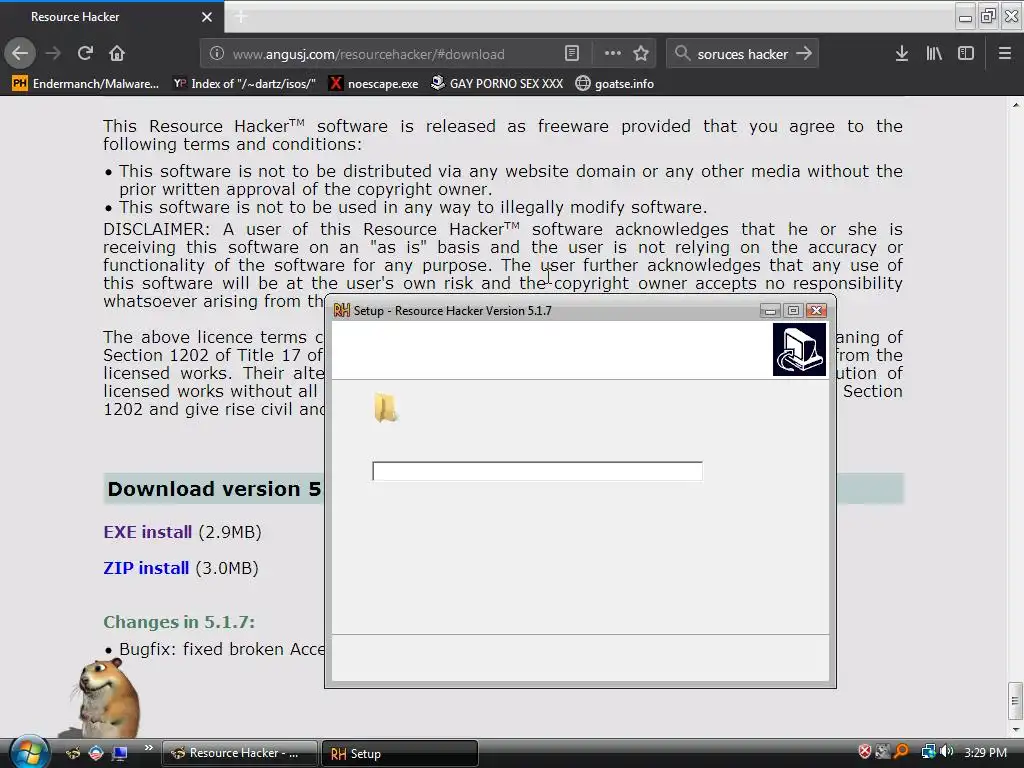Image resolution: width=1024 pixels, height=768 pixels.
Task: Switch to Resource Hacker taskbar button
Action: tap(240, 753)
